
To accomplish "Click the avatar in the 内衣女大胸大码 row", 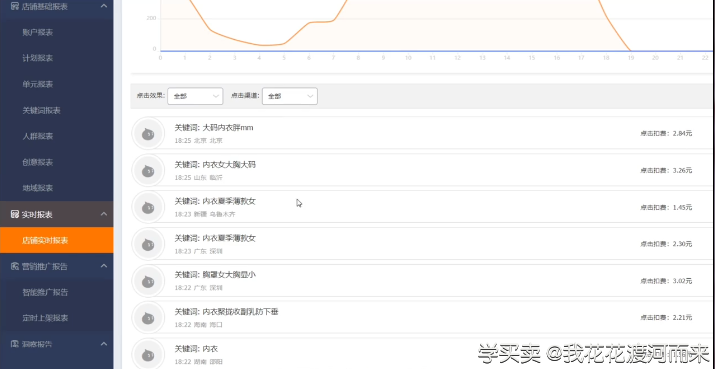I will click(x=148, y=171).
